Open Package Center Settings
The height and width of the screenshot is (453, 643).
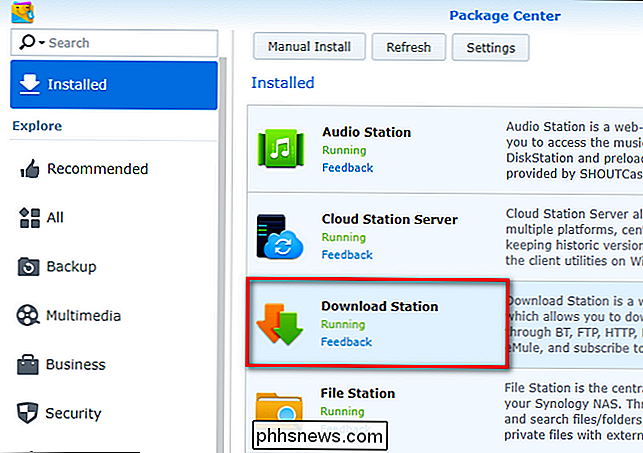click(x=490, y=48)
